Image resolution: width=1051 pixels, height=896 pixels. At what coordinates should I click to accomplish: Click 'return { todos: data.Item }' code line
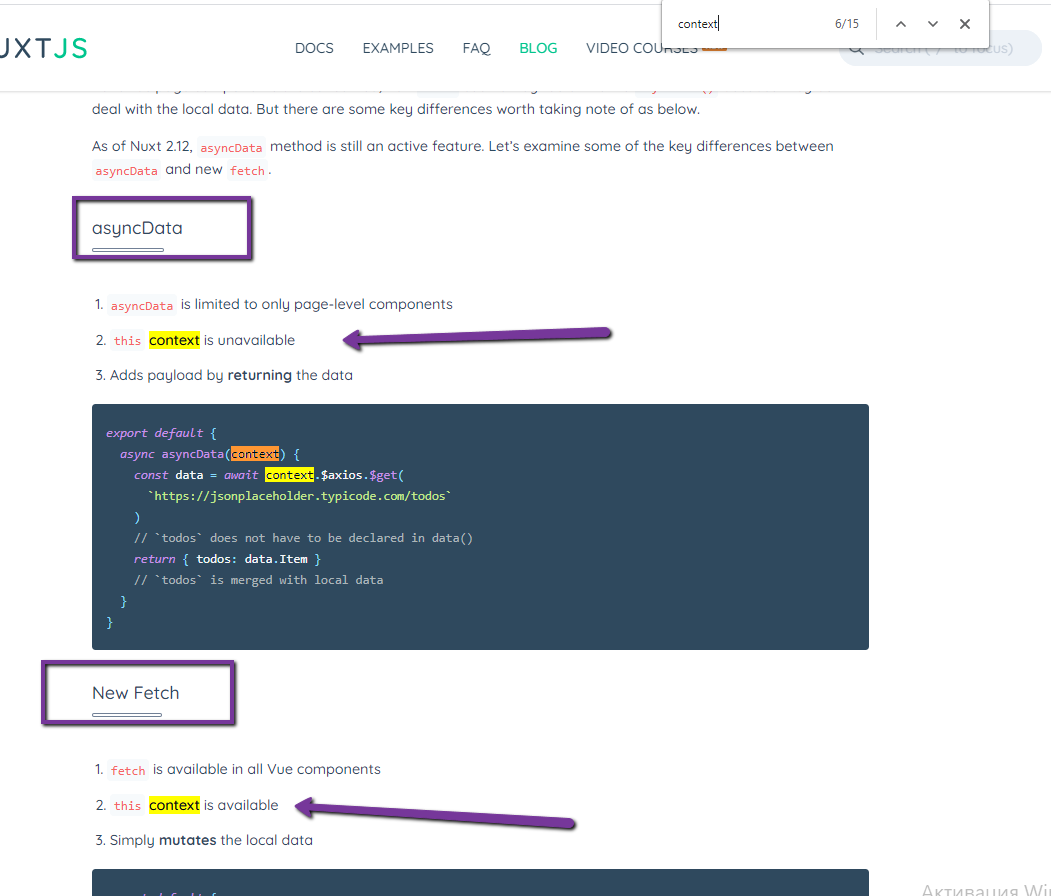[x=227, y=559]
